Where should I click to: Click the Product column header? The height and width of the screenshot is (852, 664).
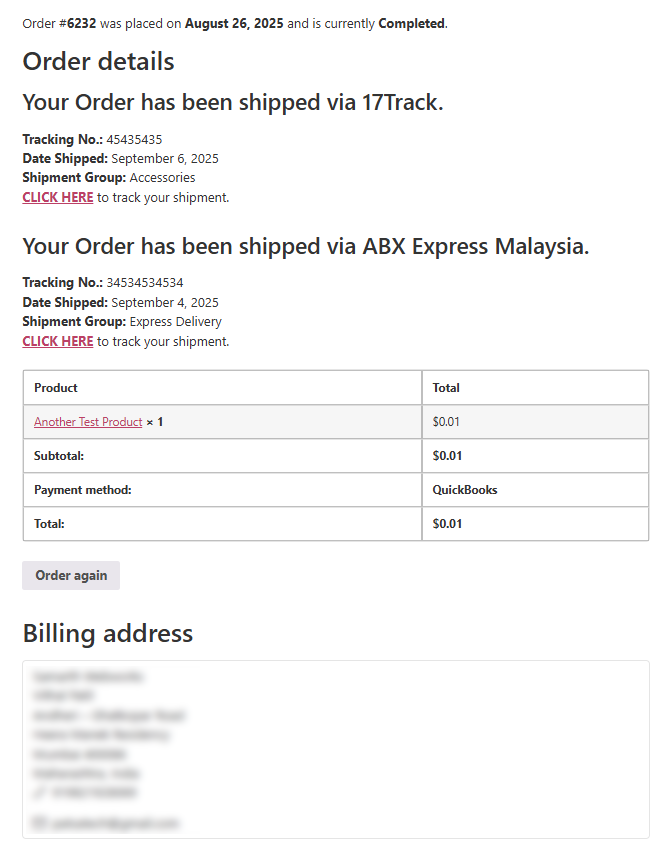(x=56, y=388)
